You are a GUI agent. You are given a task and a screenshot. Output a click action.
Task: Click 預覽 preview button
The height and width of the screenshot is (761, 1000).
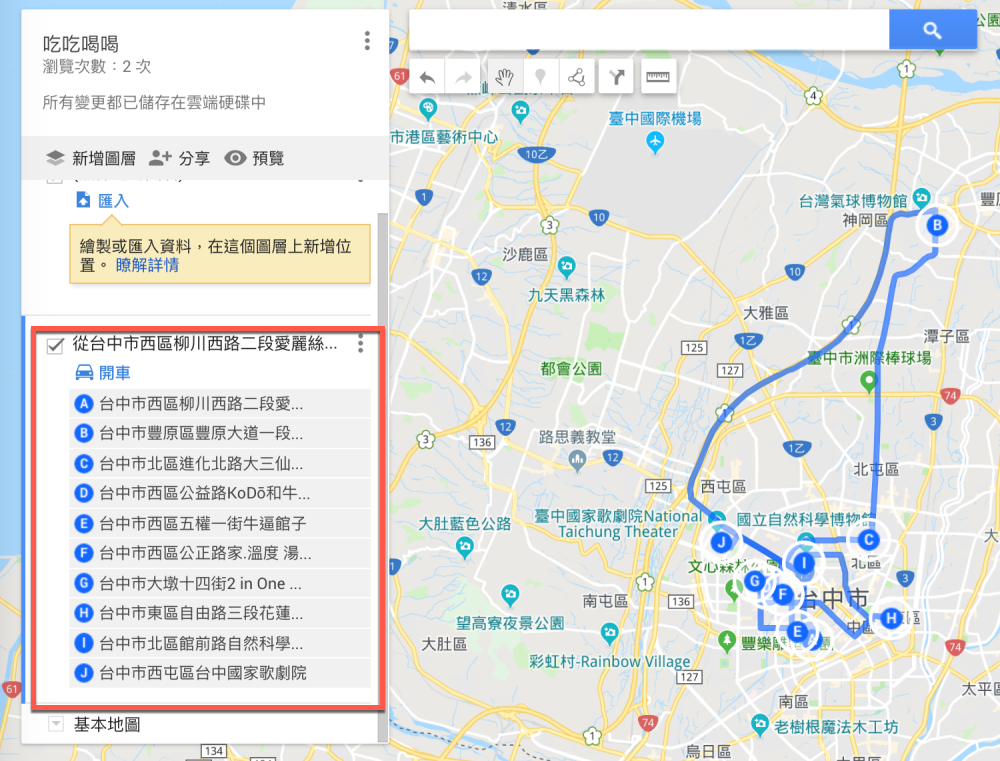click(x=254, y=158)
